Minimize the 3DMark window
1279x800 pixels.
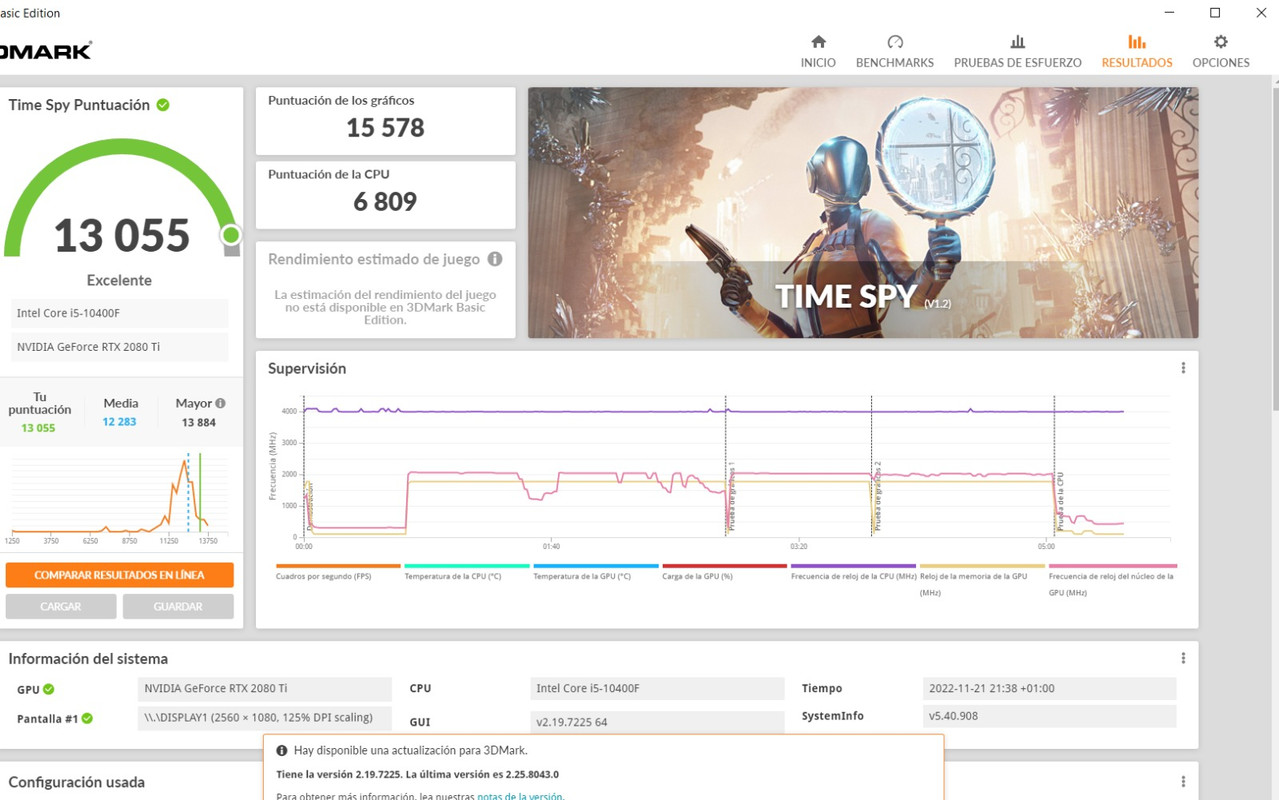(x=1169, y=13)
